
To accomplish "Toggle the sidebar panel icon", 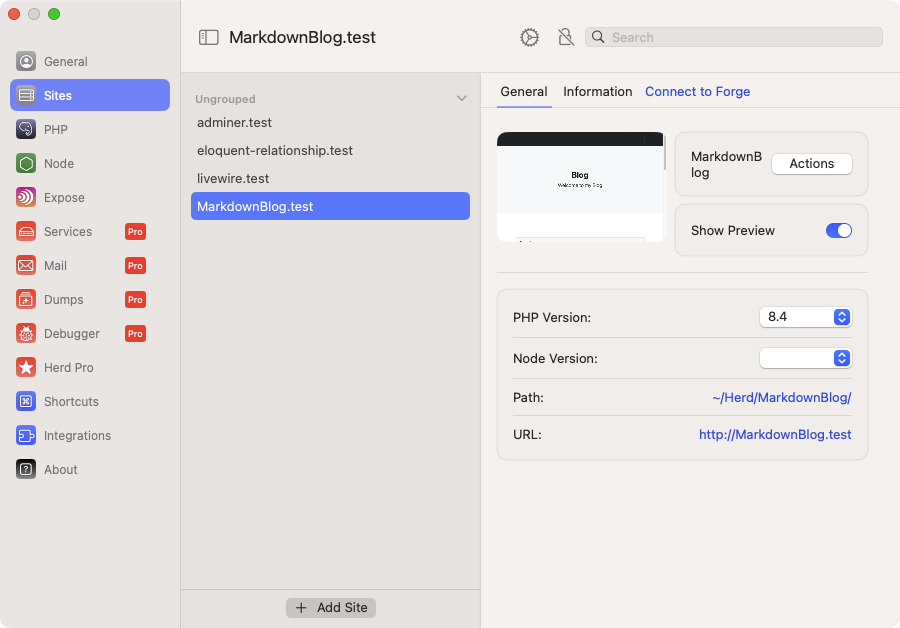I will tap(208, 37).
